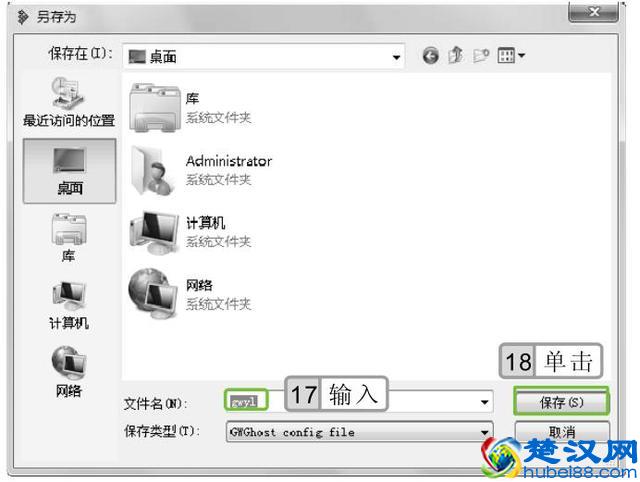Open Network (网络) in left sidebar
640x482 pixels.
click(69, 372)
